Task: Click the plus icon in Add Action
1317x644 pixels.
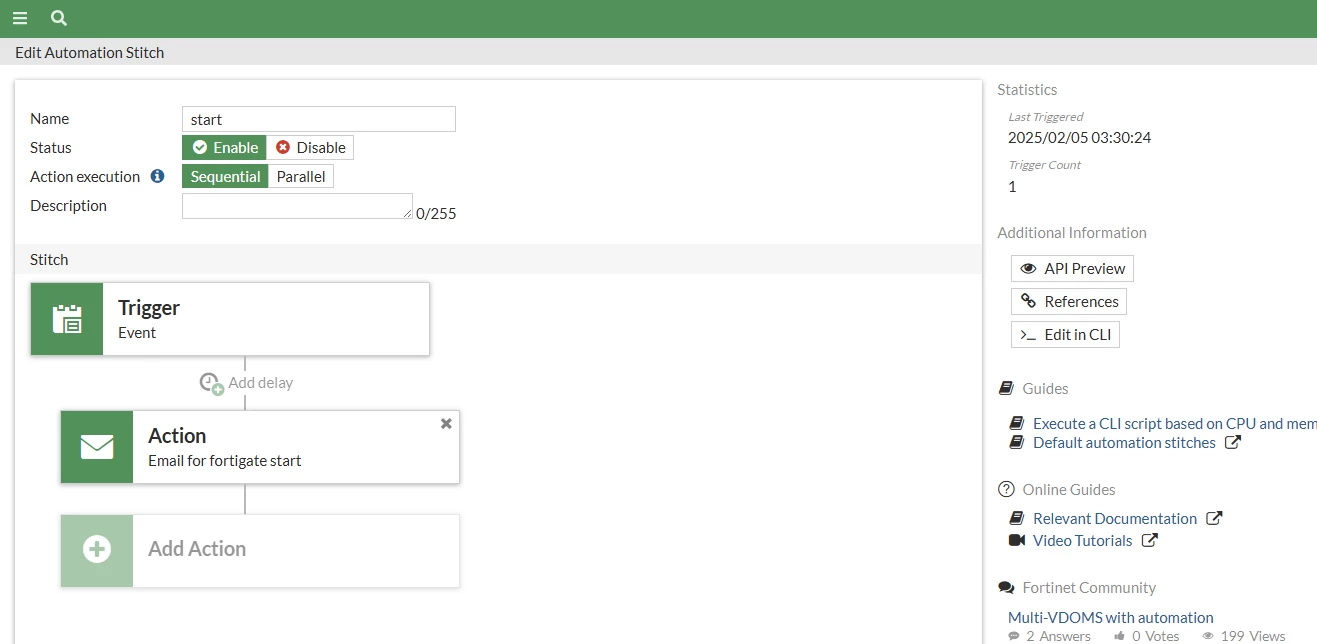Action: (97, 549)
